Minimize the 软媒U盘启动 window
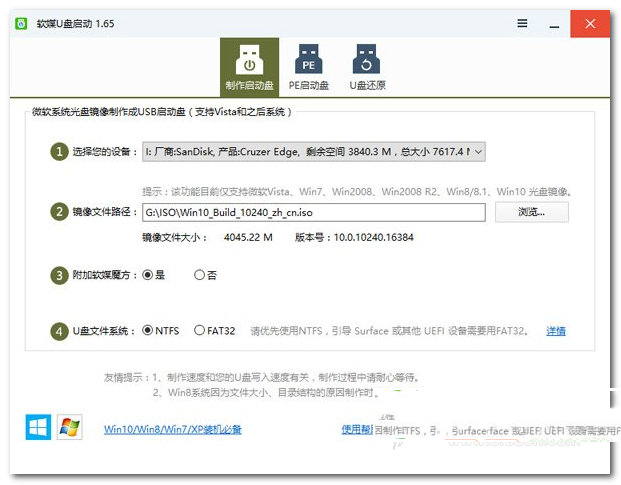621x485 pixels. [x=552, y=23]
